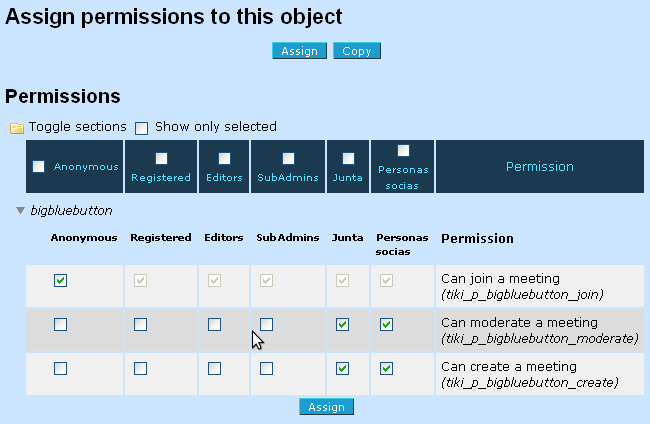Check the Personas socias header checkbox
The image size is (650, 424).
pyautogui.click(x=403, y=150)
